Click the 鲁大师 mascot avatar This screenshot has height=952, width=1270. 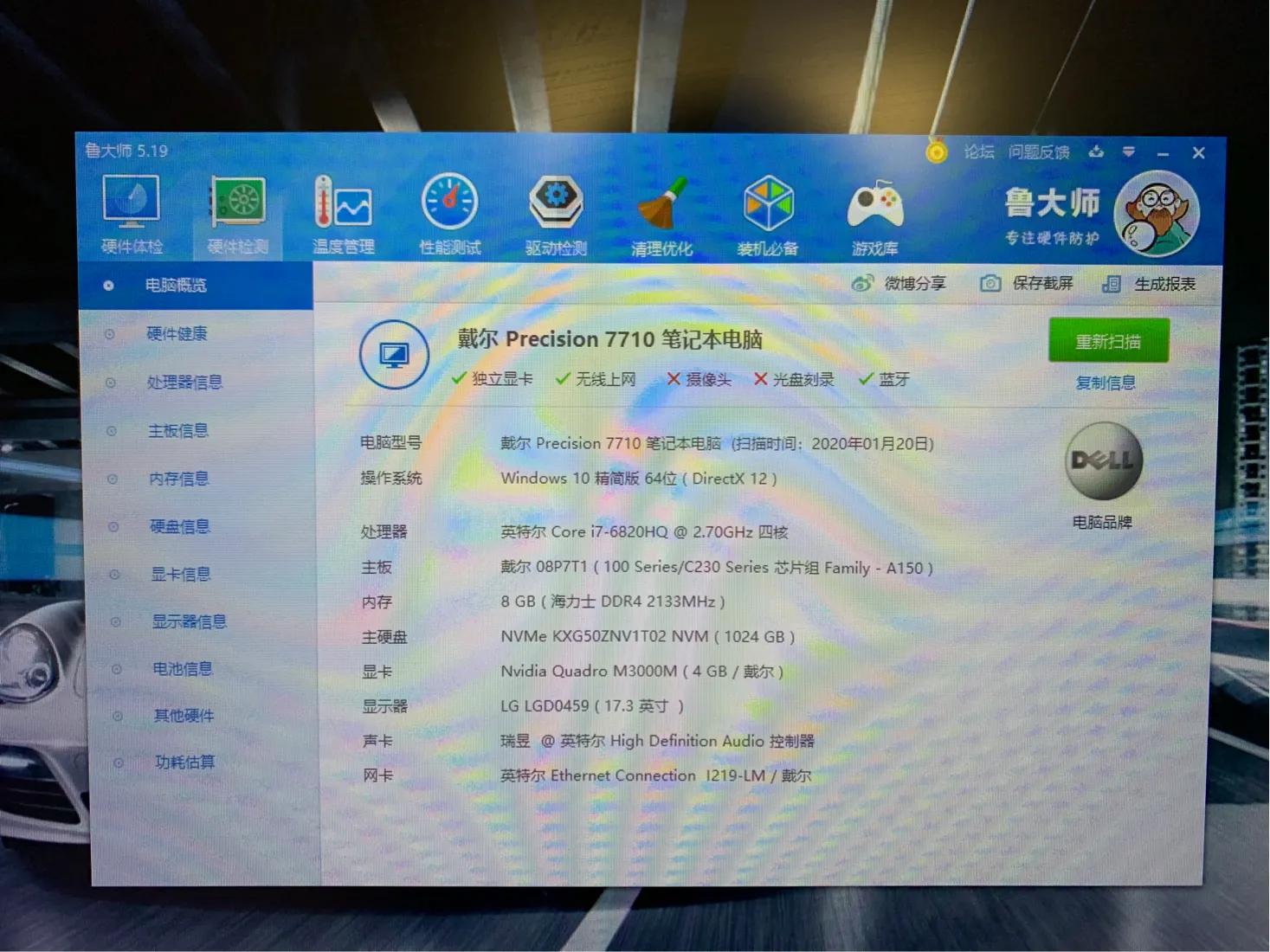point(1156,215)
